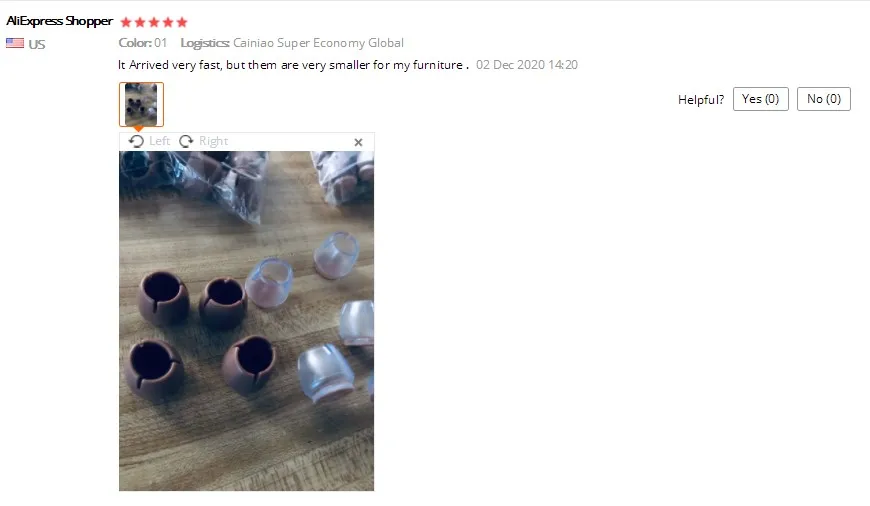
Task: Click the Color: 01 label
Action: click(x=143, y=43)
